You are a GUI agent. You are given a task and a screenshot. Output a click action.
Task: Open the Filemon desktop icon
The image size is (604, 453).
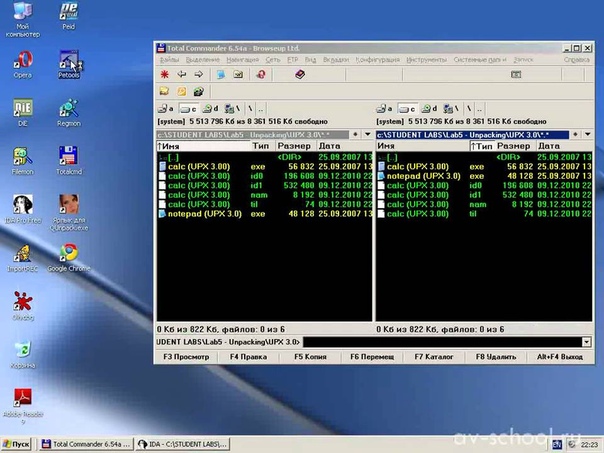23,161
